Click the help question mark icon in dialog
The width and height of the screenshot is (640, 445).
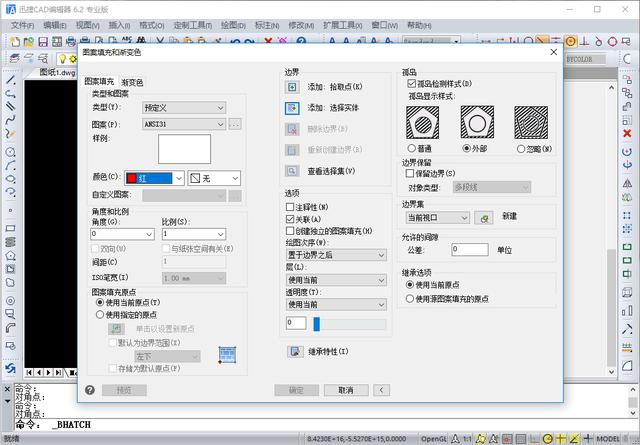pos(90,390)
